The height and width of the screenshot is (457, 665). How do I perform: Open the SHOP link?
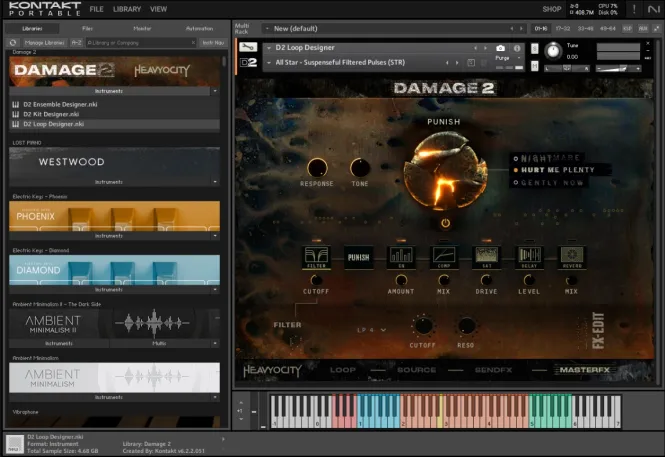(552, 9)
